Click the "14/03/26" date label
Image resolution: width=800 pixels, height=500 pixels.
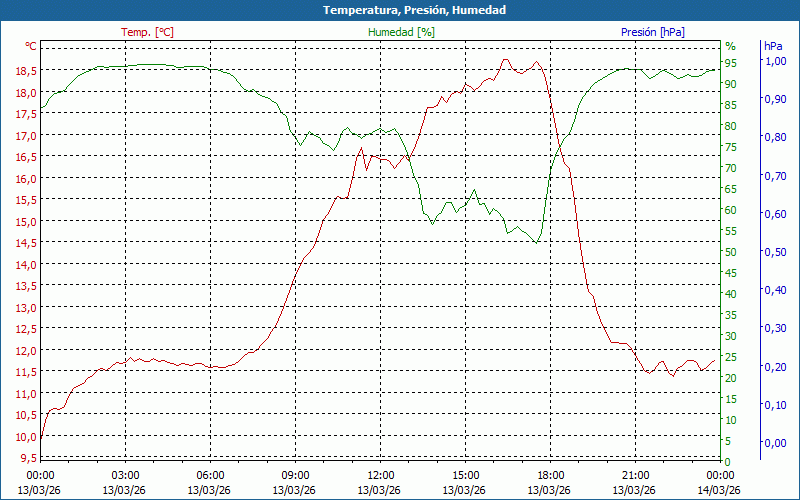[720, 490]
